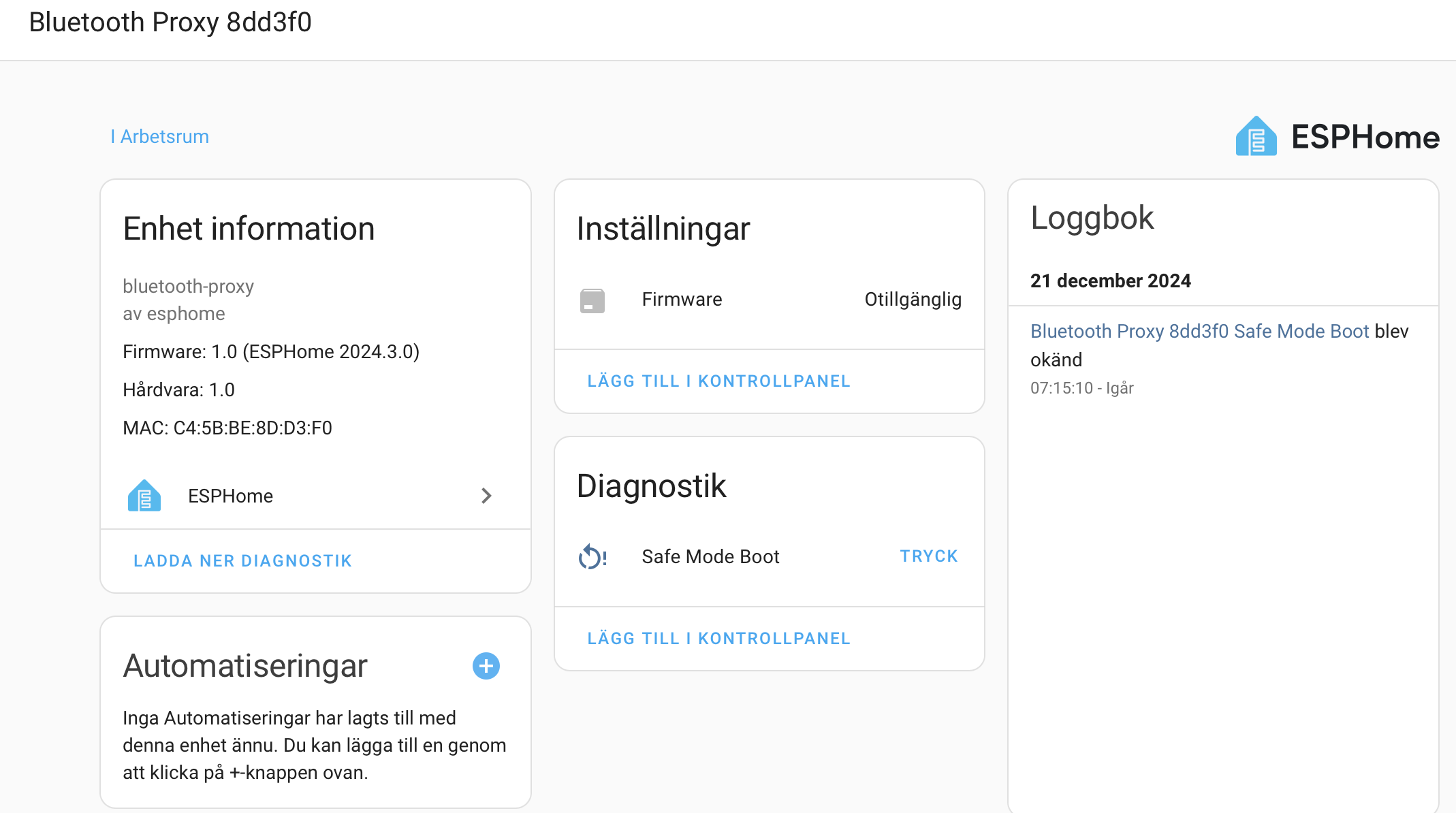
Task: Open the Firmware entity row
Action: pyautogui.click(x=682, y=300)
